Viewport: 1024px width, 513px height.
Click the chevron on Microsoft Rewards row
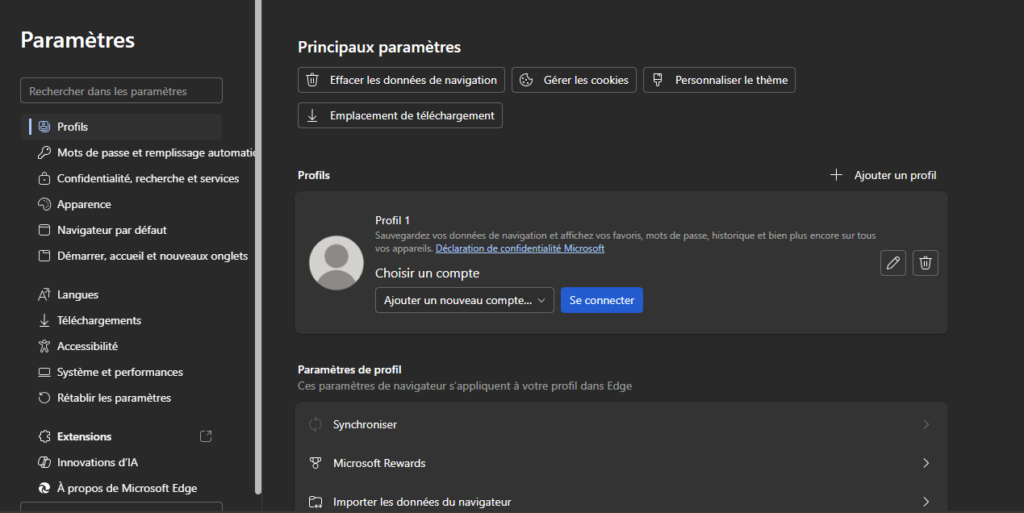tap(926, 463)
